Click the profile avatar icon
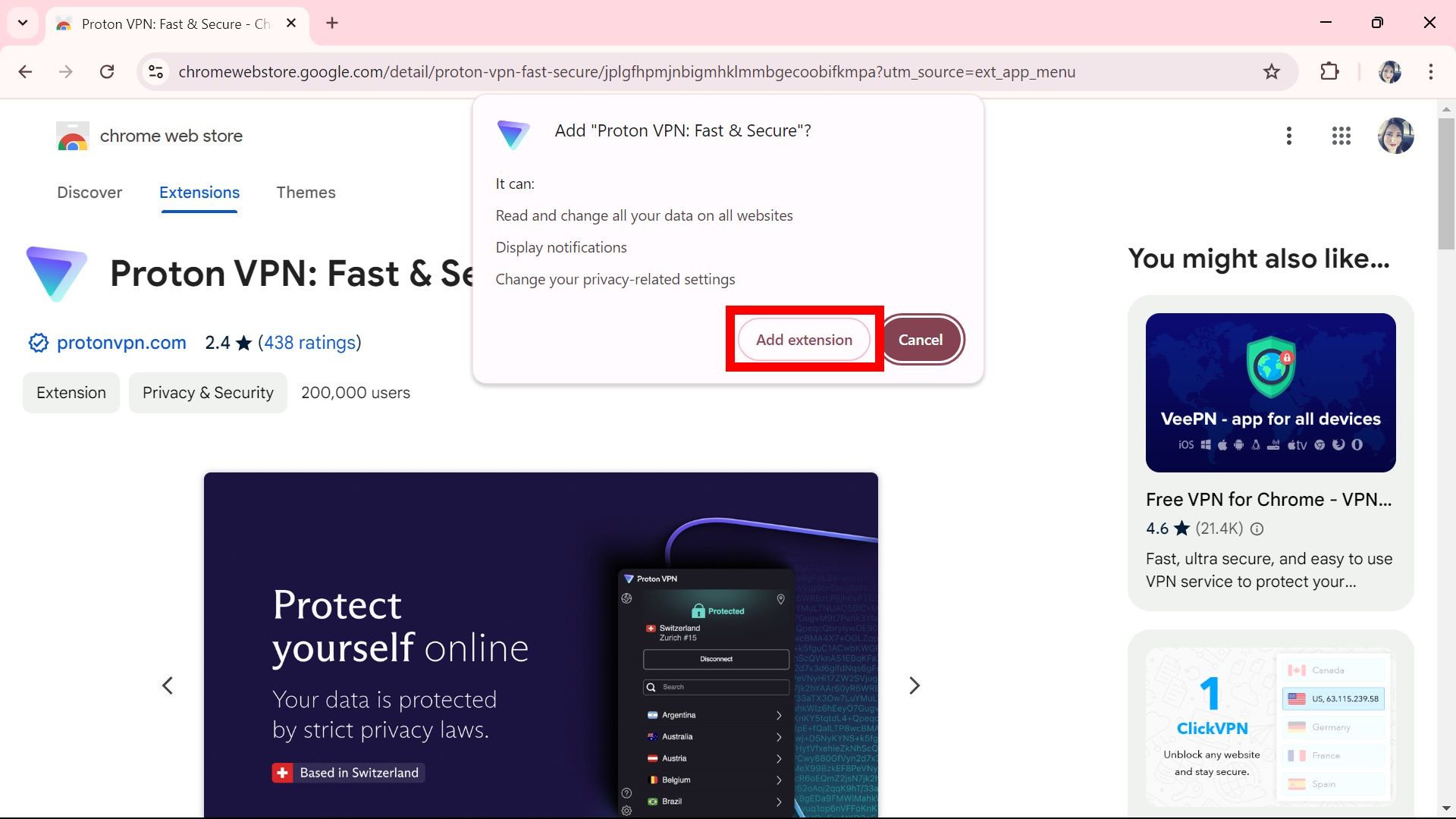This screenshot has width=1456, height=819. click(1396, 136)
